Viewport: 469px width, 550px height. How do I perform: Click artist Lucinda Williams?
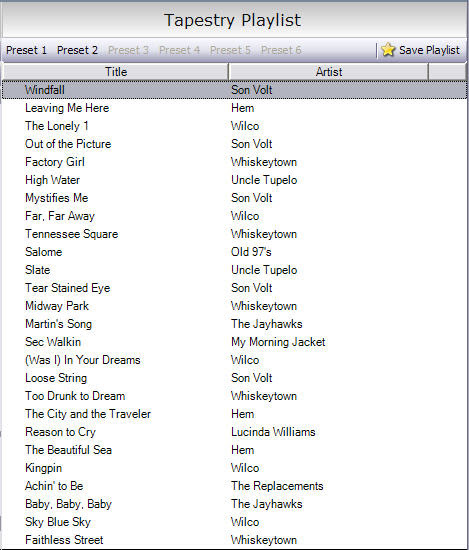[x=273, y=432]
